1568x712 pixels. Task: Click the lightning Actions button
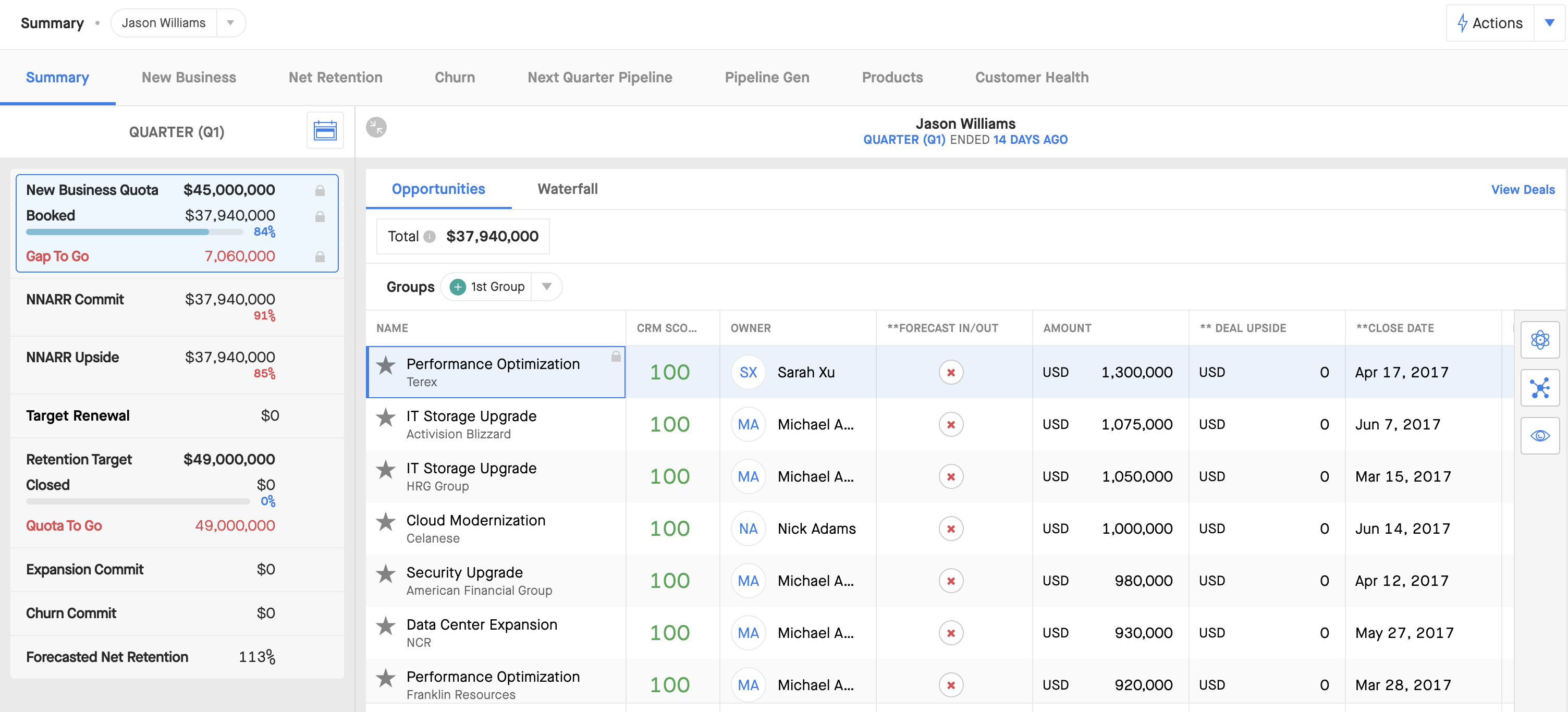(x=1489, y=23)
